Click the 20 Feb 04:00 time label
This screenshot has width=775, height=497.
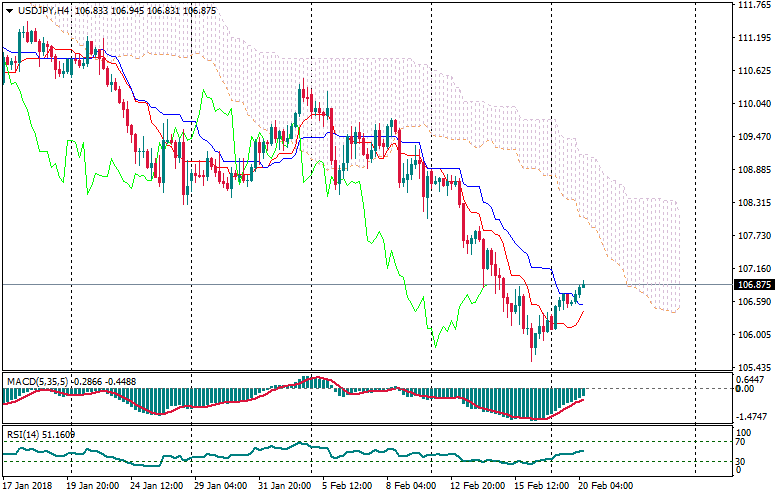[606, 485]
